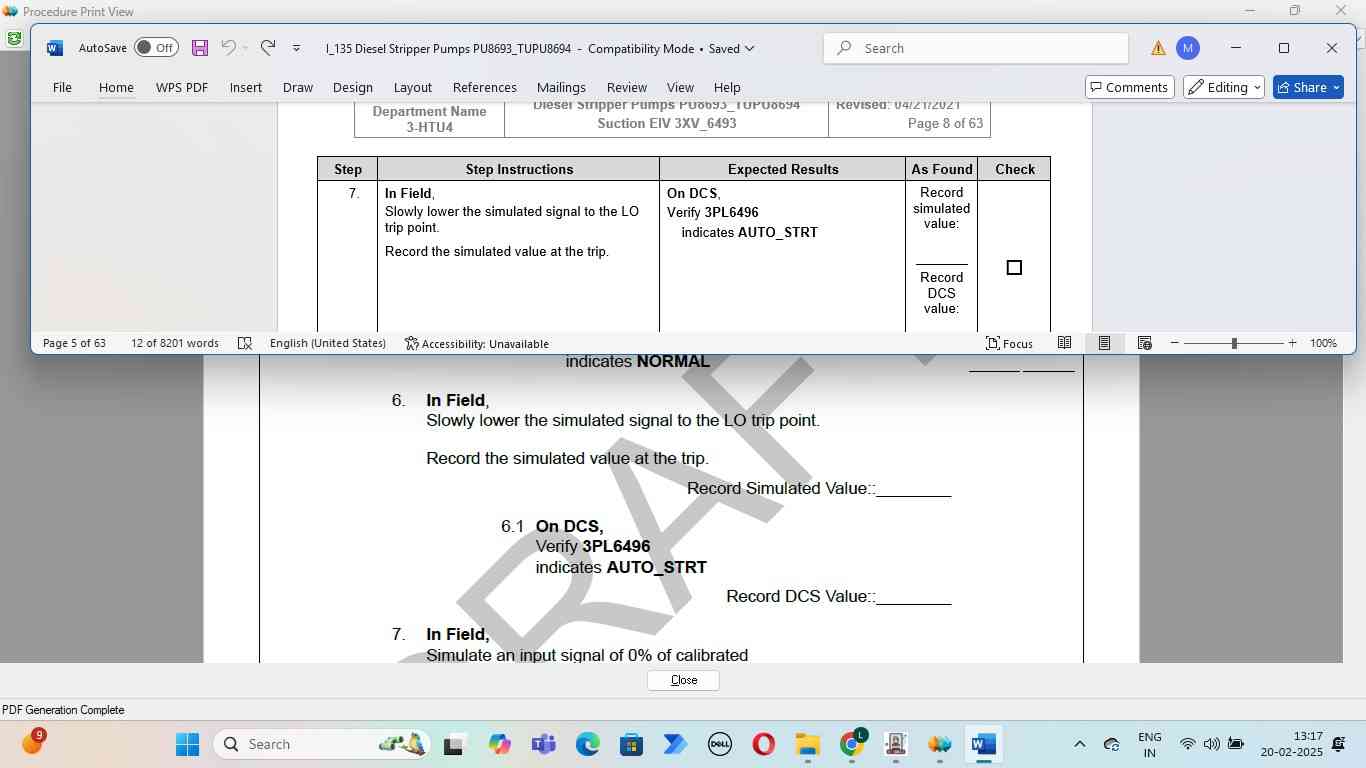Screen dimensions: 1366x768
Task: Click the yellow warning triangle icon
Action: tap(1158, 48)
